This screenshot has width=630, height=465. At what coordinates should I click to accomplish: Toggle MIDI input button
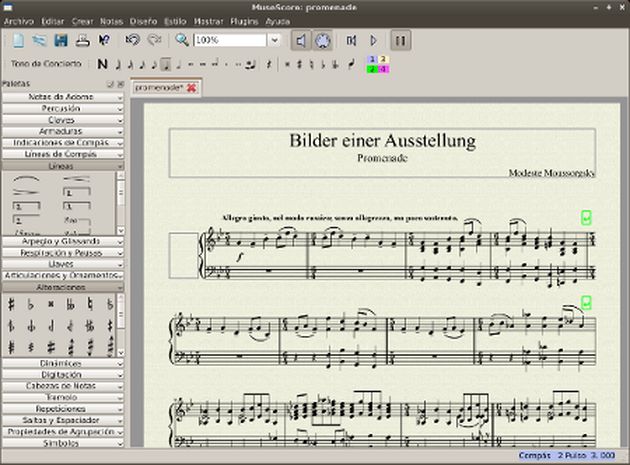[x=322, y=40]
